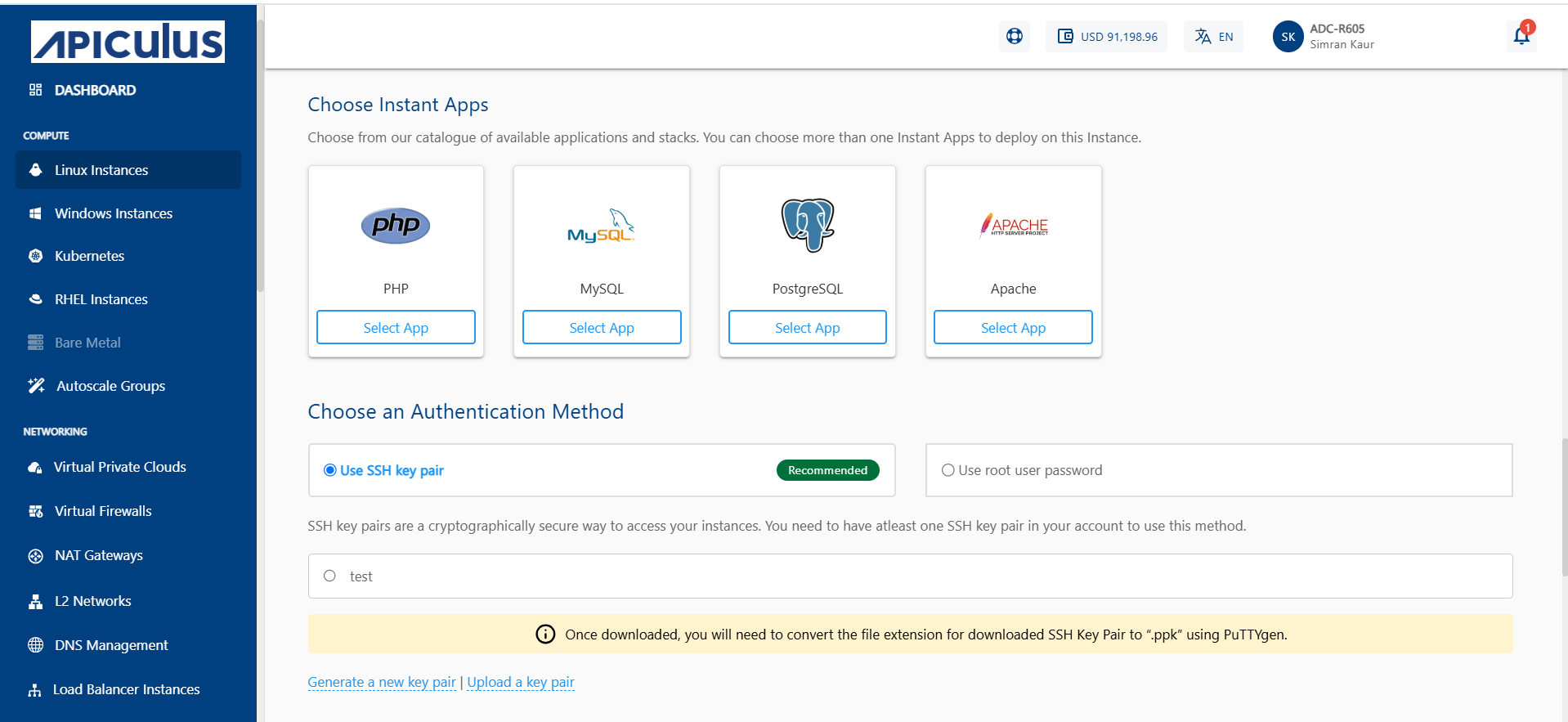Click the PostgreSQL elephant logo
1568x722 pixels.
pos(808,225)
